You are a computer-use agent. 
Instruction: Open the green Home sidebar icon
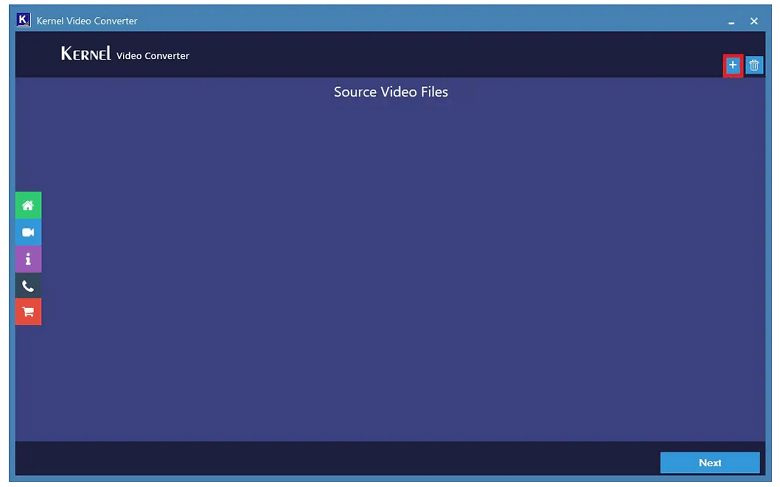(x=28, y=205)
